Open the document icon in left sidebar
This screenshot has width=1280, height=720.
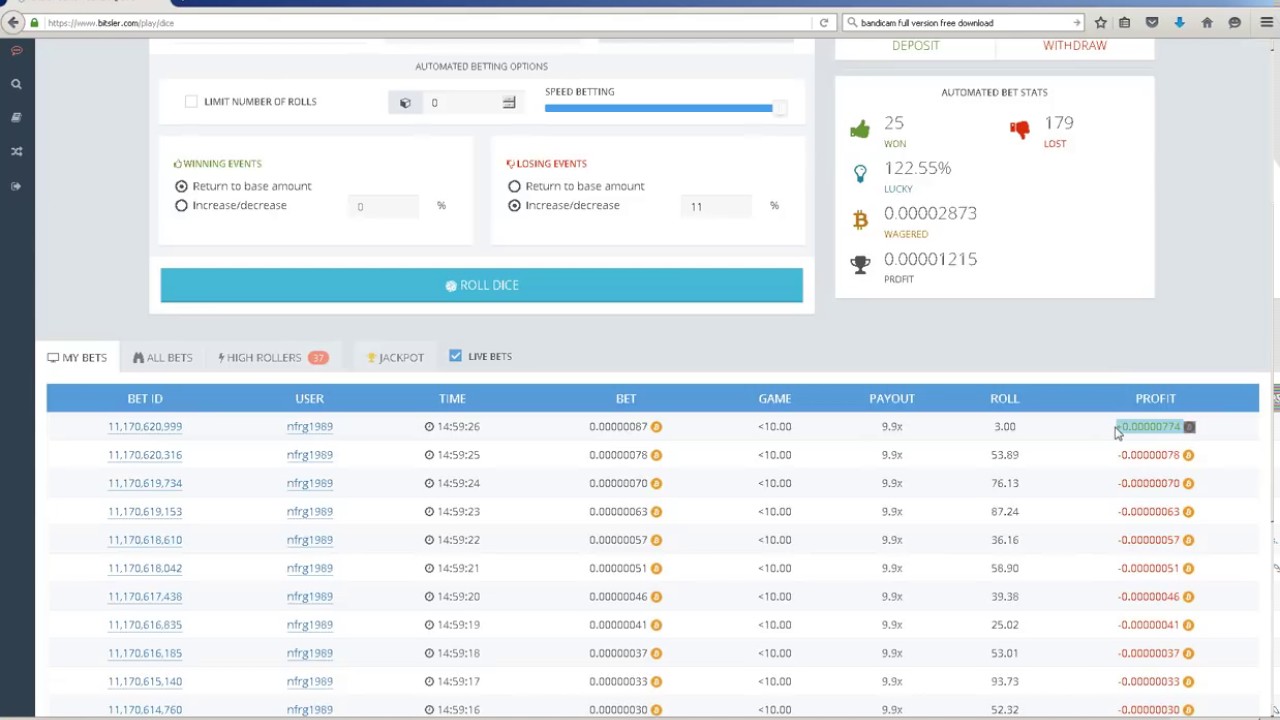16,118
